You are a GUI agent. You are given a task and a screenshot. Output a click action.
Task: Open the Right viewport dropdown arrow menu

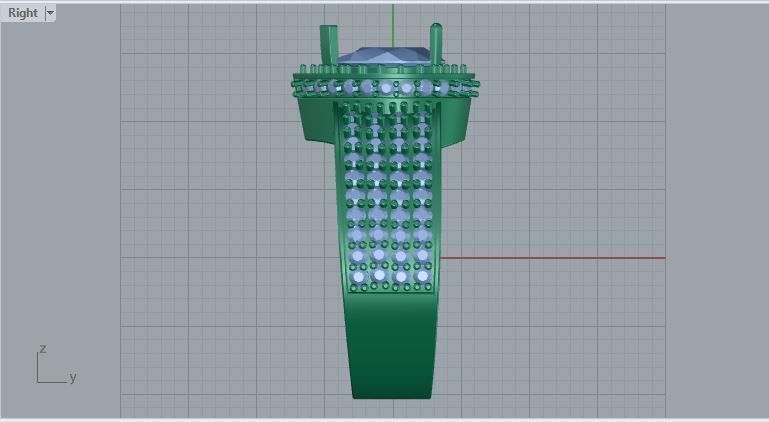(50, 13)
